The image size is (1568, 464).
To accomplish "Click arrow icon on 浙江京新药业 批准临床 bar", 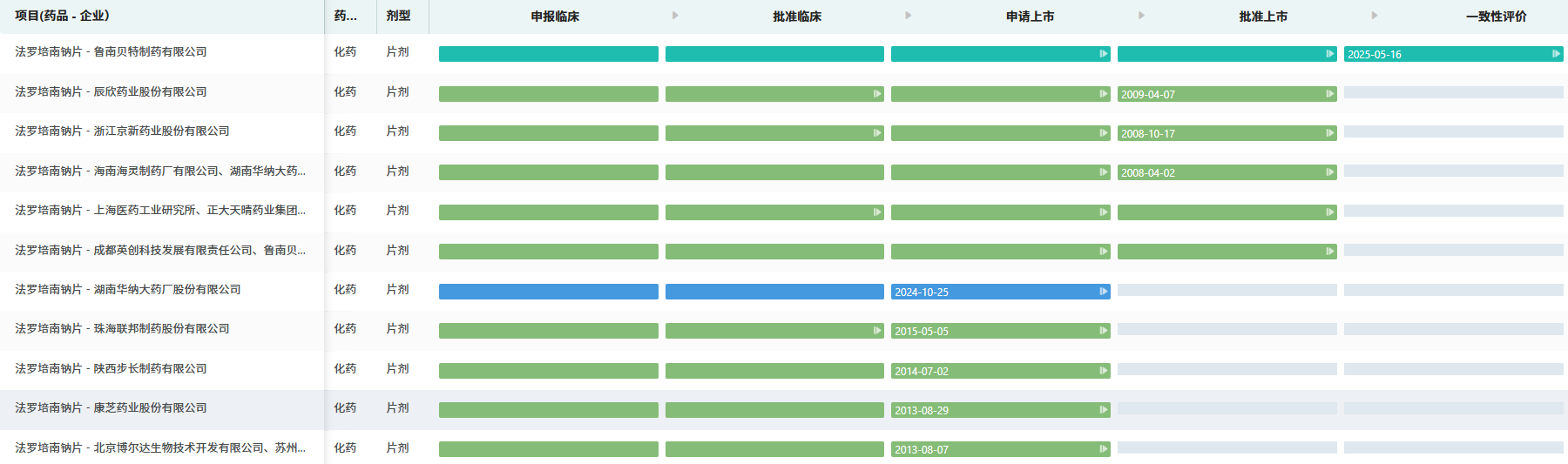I will [877, 133].
